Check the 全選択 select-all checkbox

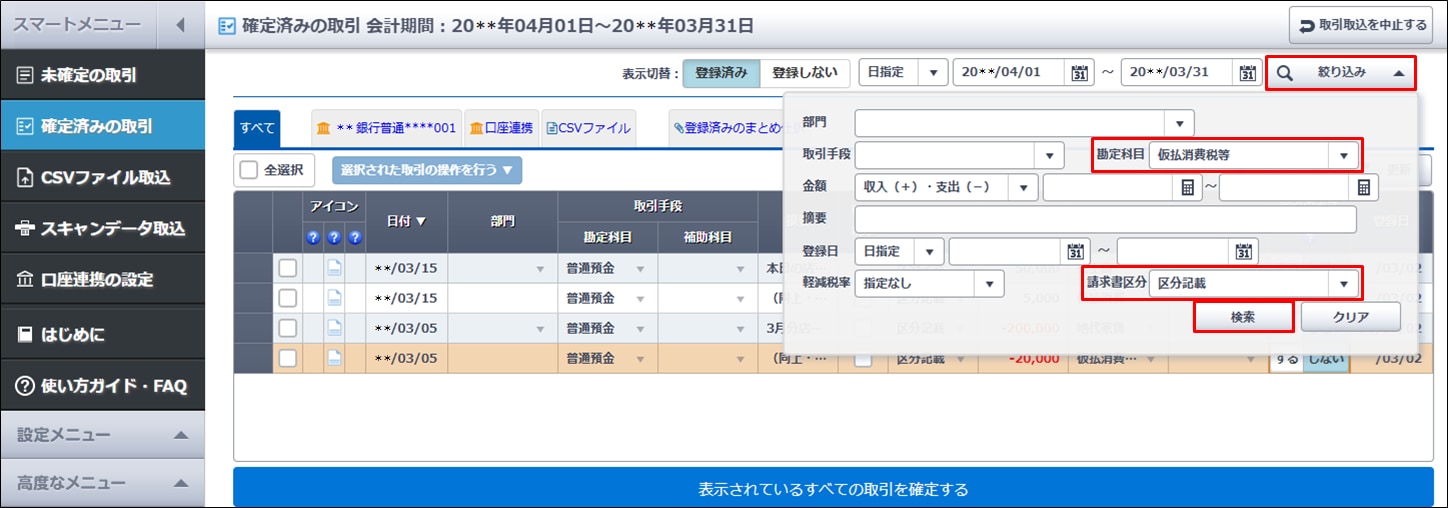pos(249,170)
